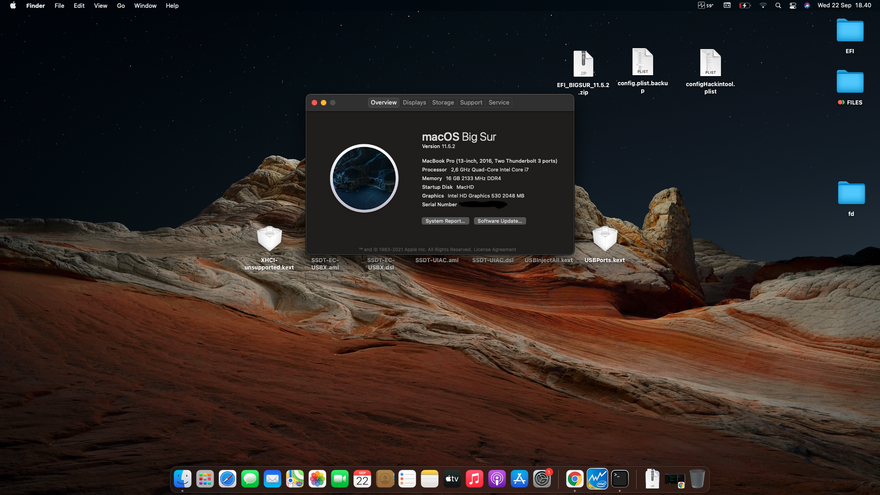Open Reminders app in the Dock
Screen dimensions: 880x495
(407, 479)
